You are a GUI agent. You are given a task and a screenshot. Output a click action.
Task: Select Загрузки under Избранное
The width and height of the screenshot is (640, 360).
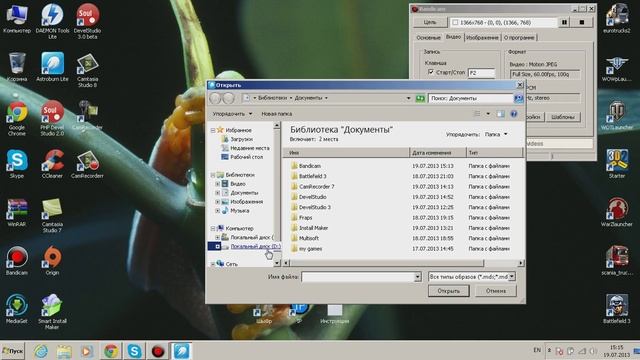point(242,139)
